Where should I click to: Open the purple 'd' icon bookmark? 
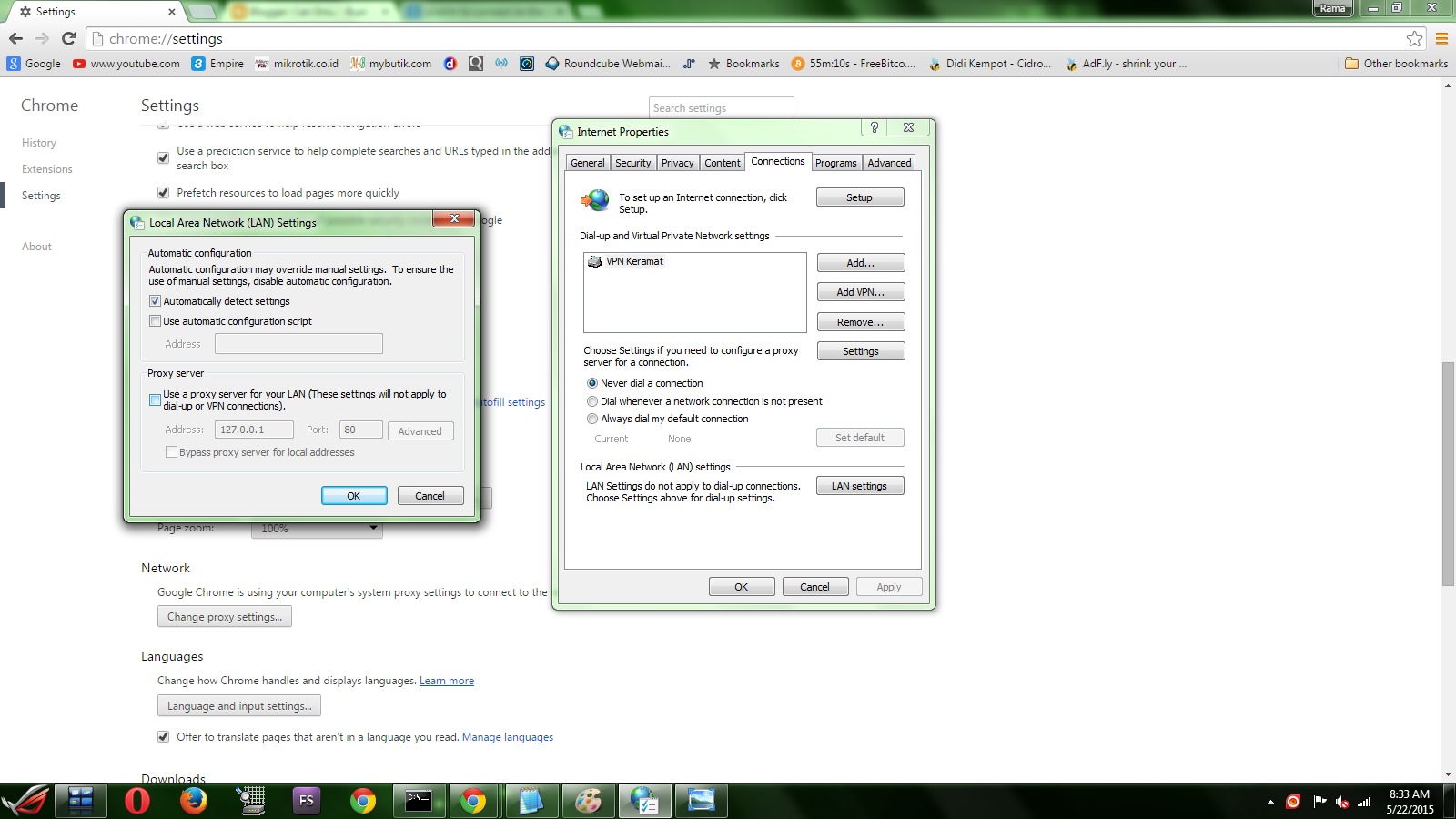450,64
